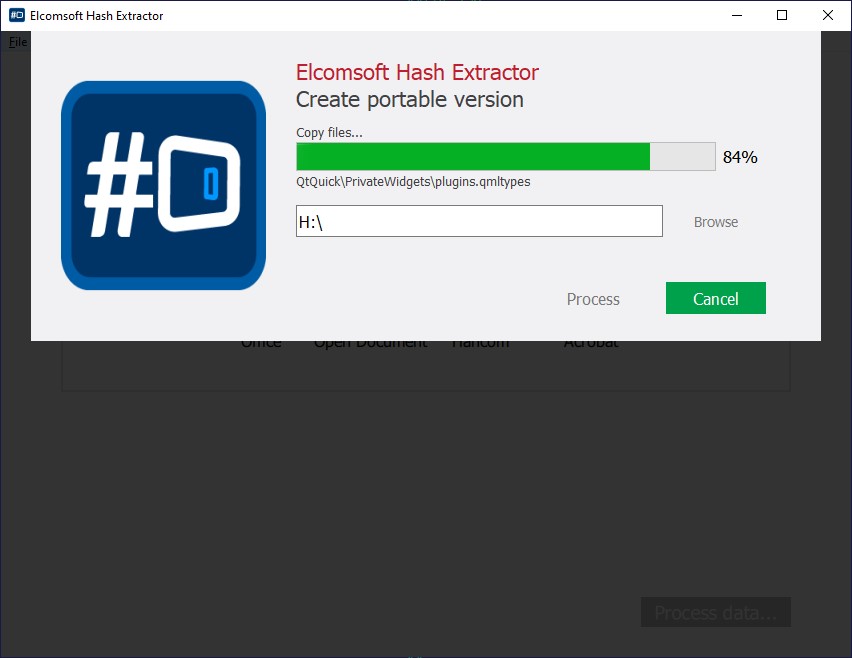Click the plugins.qmltypes file path text
The width and height of the screenshot is (852, 658).
point(413,182)
